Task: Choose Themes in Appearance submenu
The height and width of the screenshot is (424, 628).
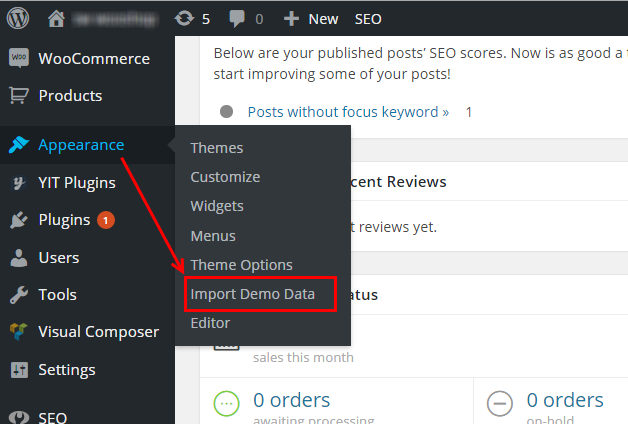Action: click(x=216, y=148)
